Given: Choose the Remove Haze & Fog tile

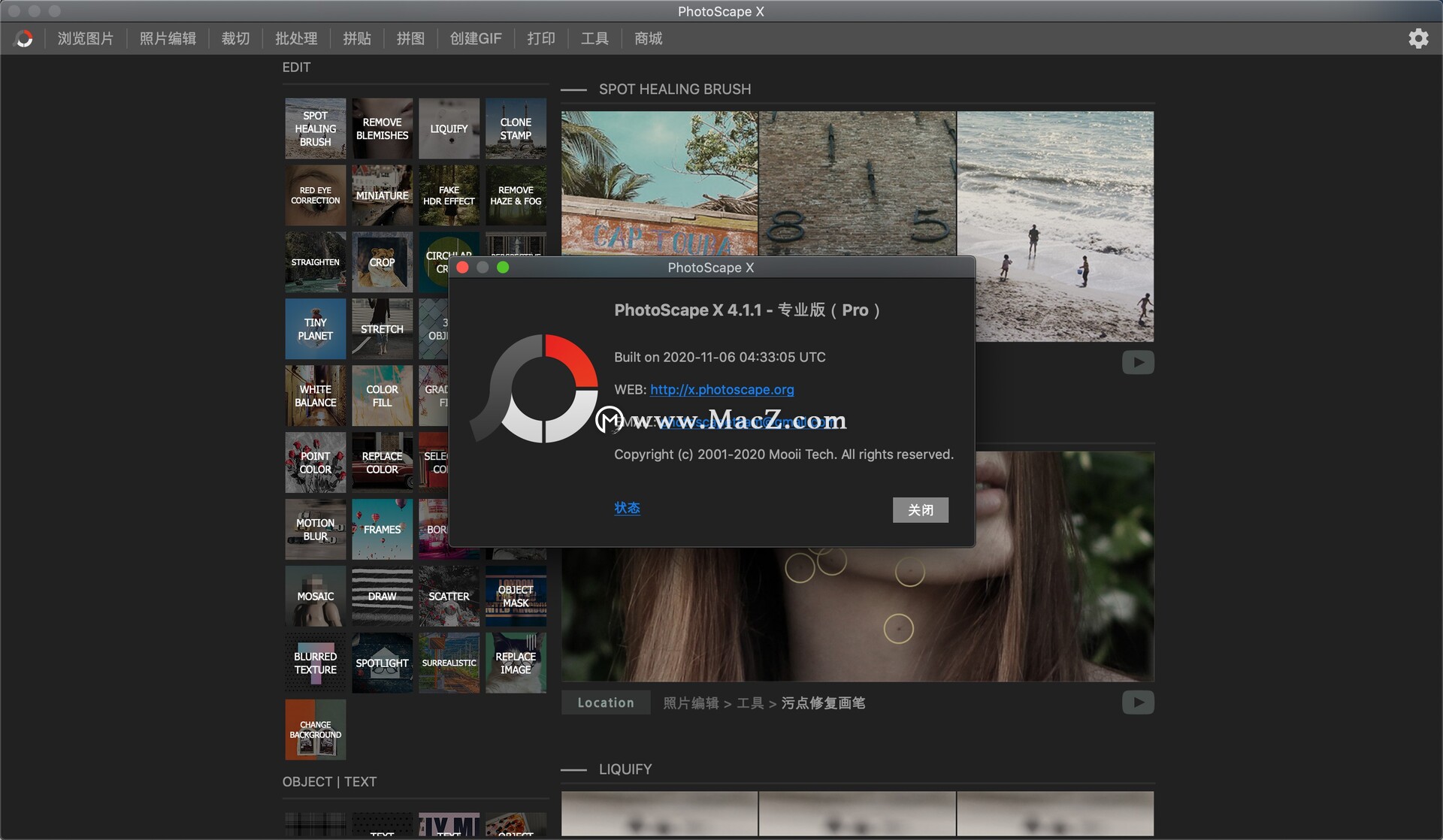Looking at the screenshot, I should 516,195.
